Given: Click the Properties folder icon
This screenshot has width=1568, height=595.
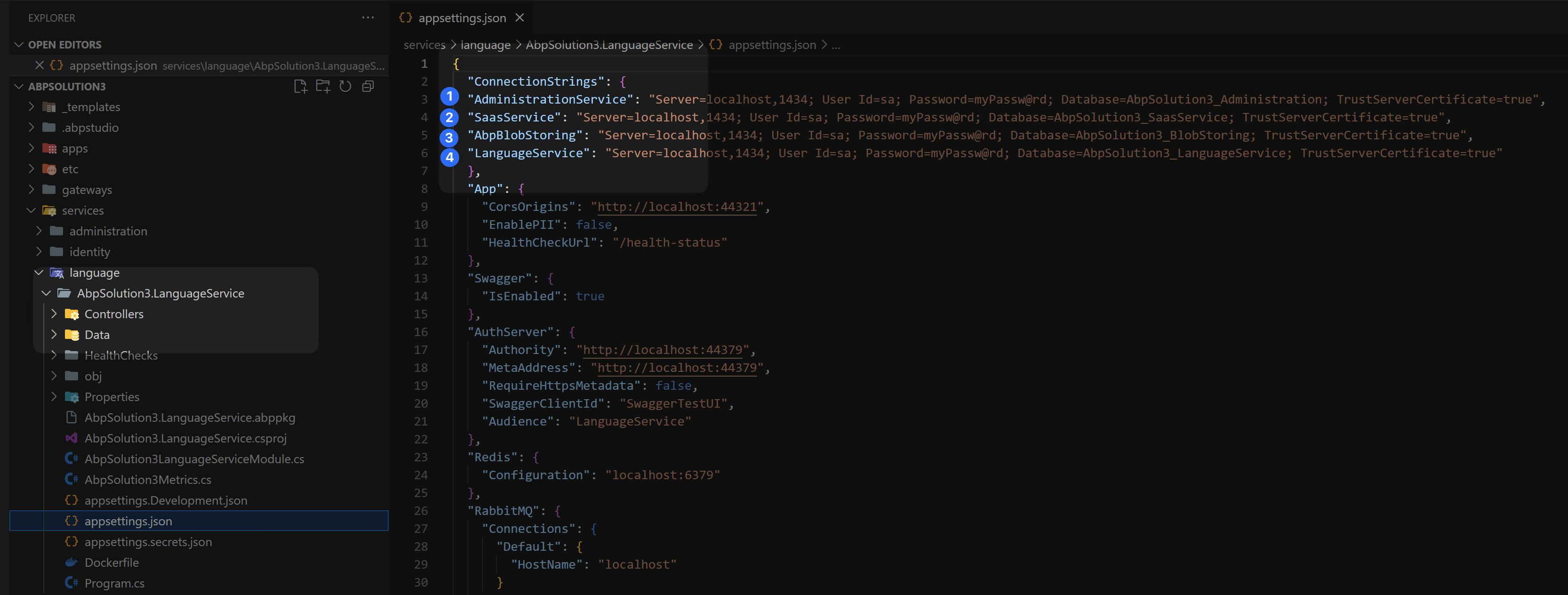Looking at the screenshot, I should 72,397.
